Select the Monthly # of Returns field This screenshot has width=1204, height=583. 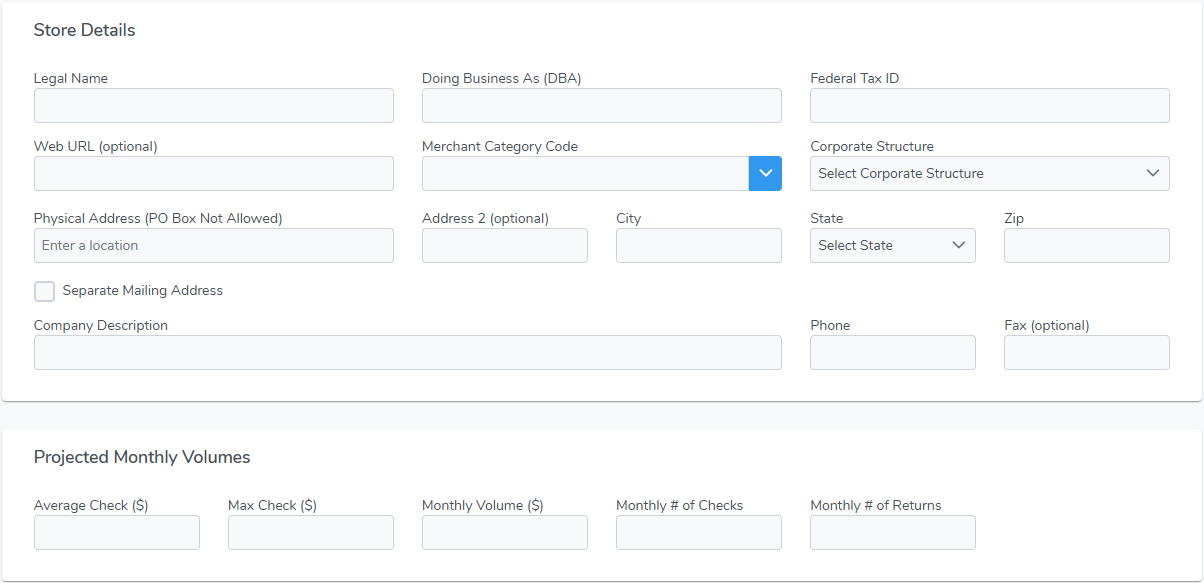tap(893, 532)
